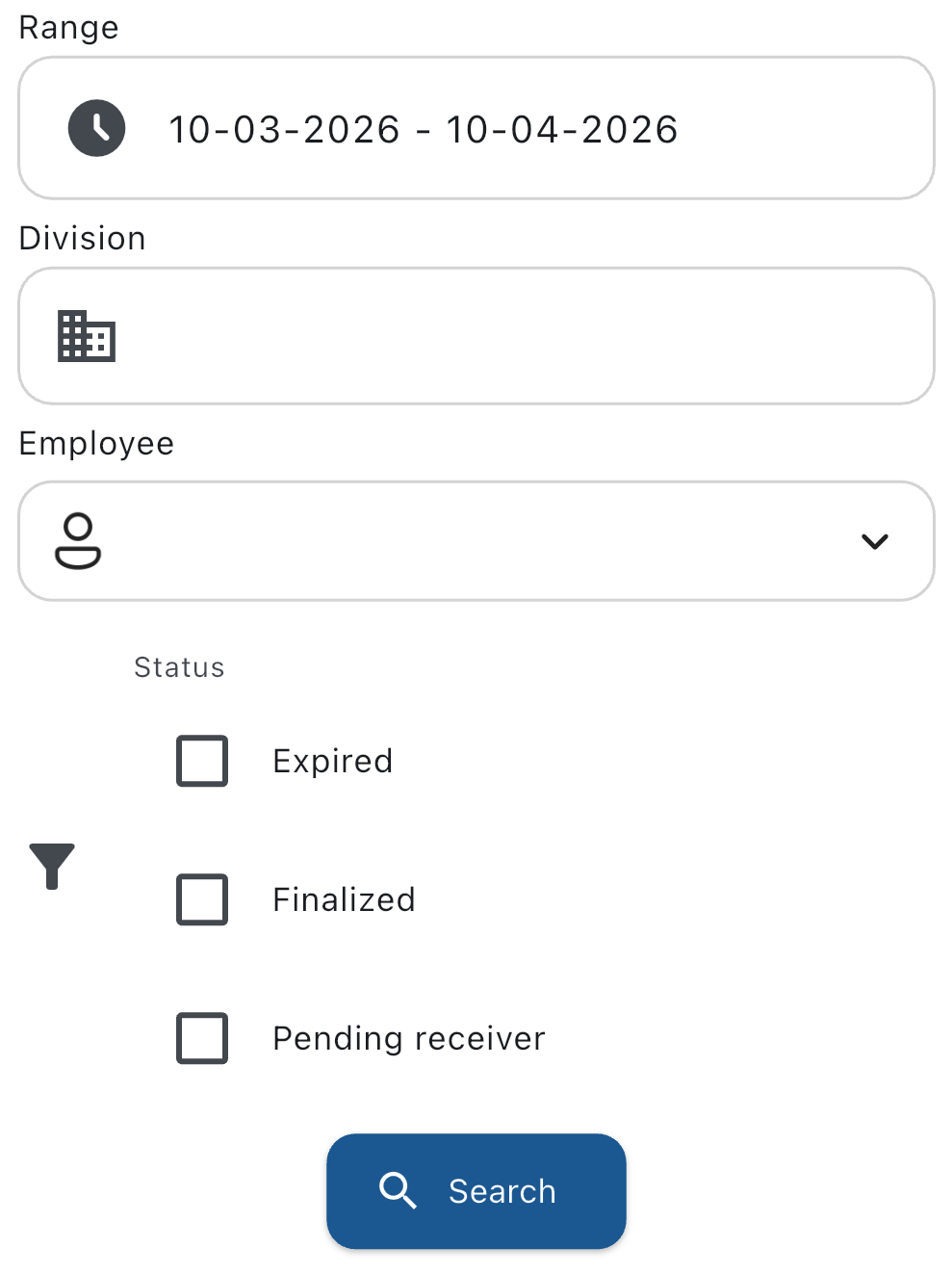This screenshot has width=952, height=1274.
Task: Check the Pending receiver option
Action: (x=201, y=1038)
